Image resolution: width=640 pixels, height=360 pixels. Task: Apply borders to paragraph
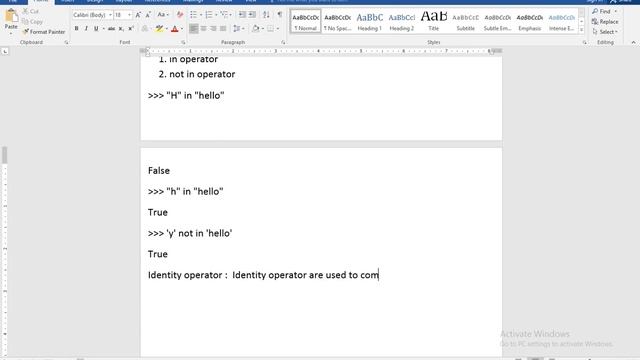270,29
